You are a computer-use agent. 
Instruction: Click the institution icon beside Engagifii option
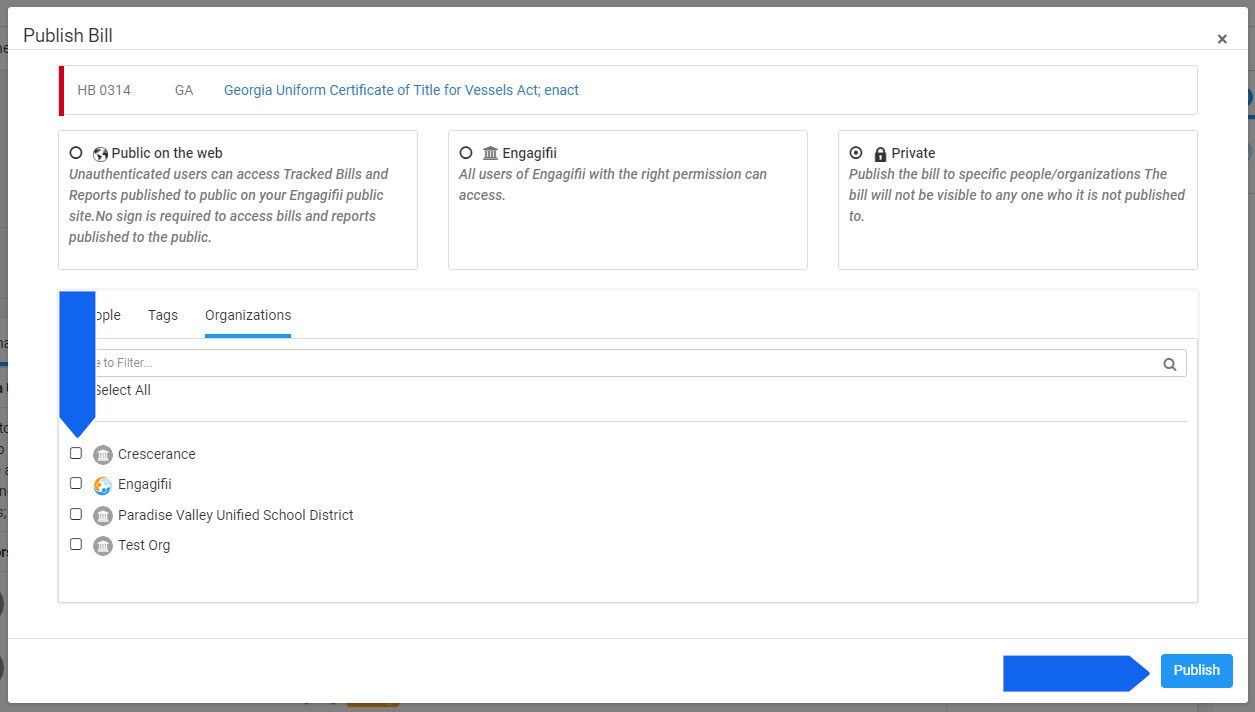[x=490, y=154]
